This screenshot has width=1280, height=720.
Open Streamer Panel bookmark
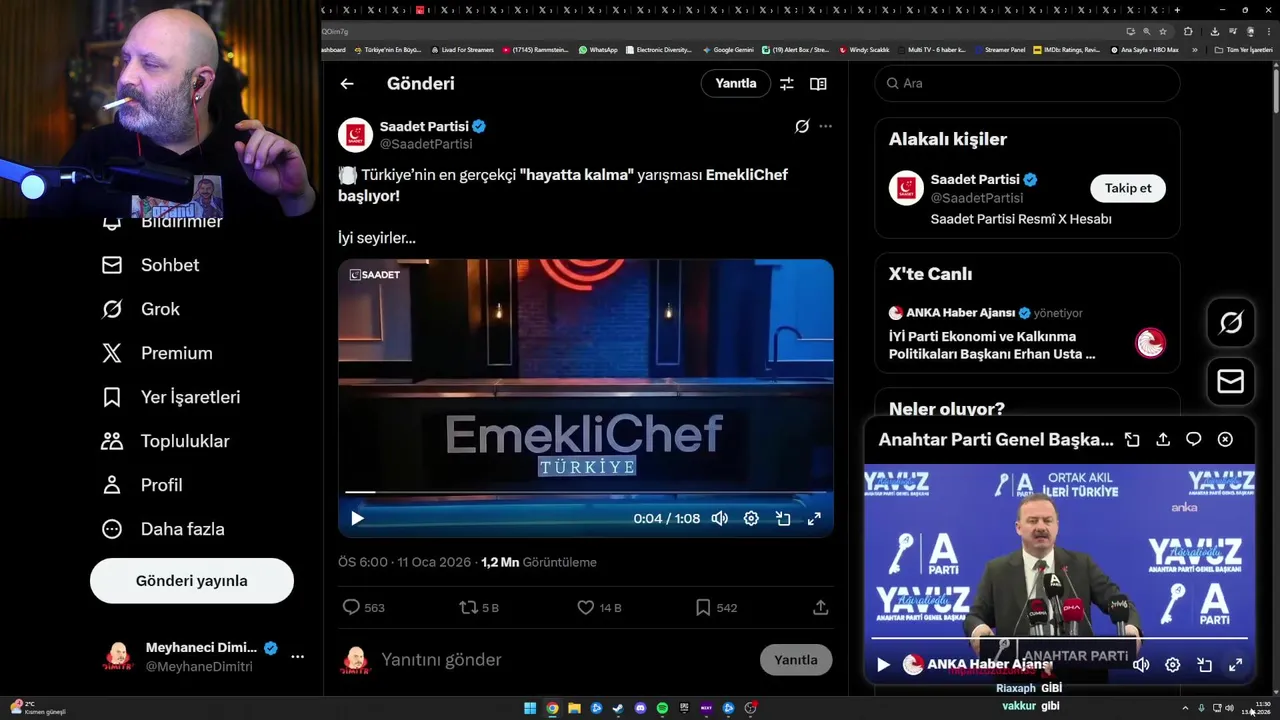[x=1000, y=49]
